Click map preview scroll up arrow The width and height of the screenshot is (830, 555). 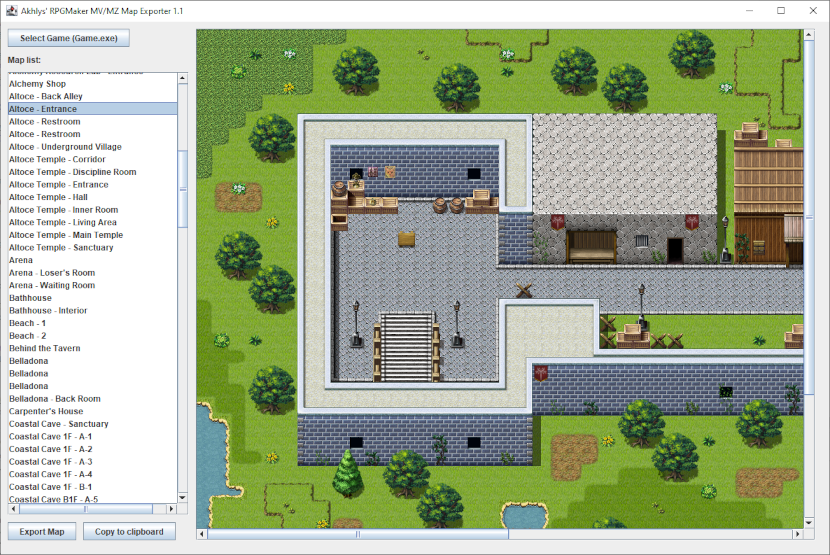point(809,35)
